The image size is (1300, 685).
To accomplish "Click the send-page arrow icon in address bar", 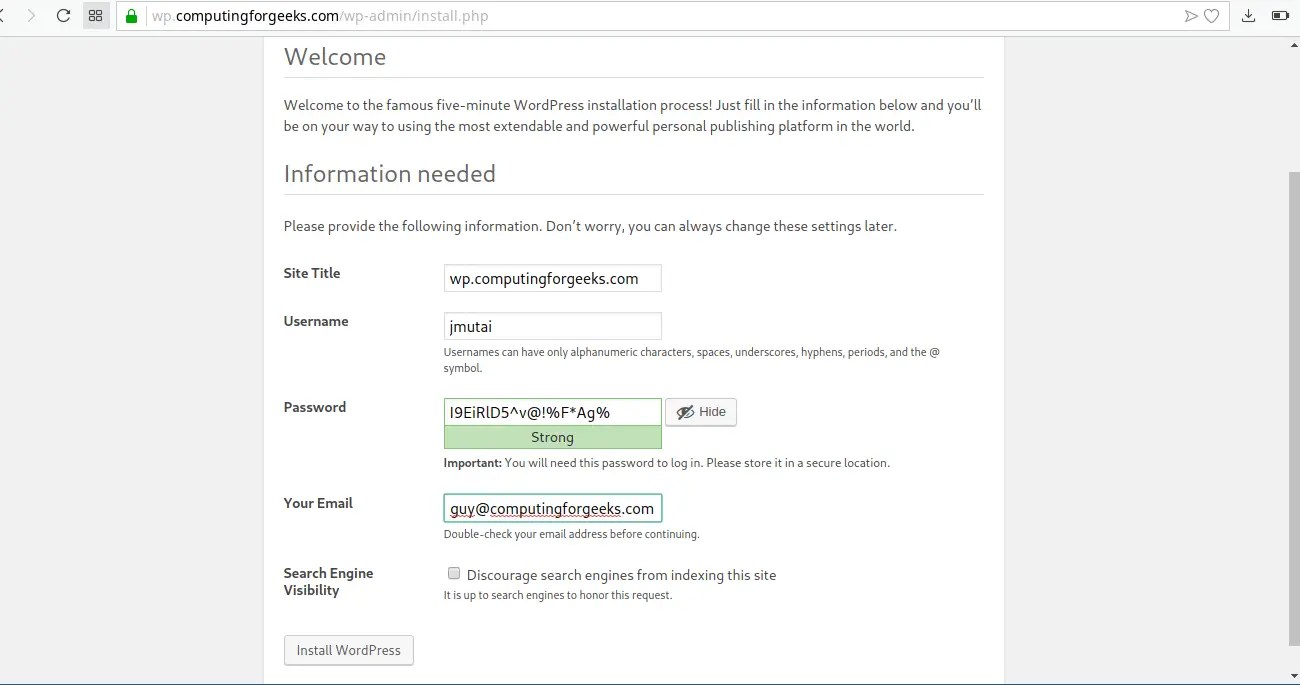I will coord(1191,16).
